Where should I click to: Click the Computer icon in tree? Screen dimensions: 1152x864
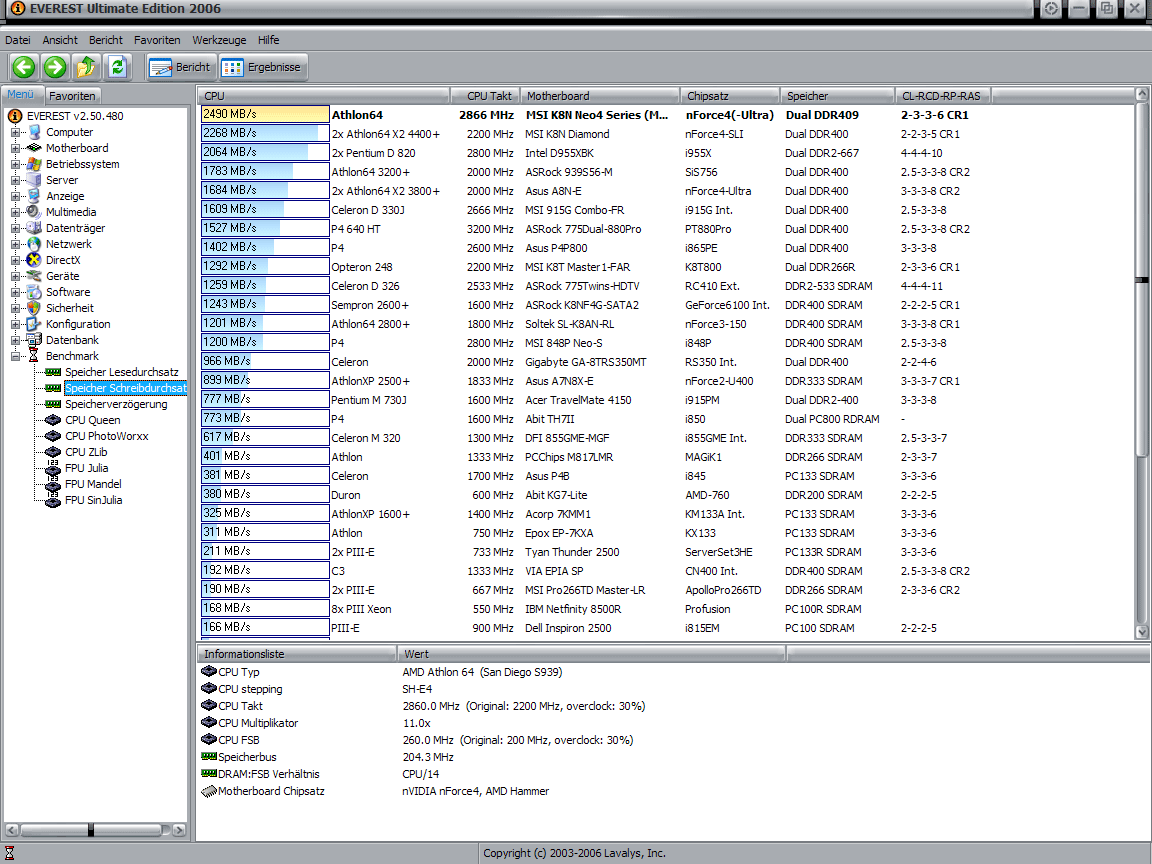(x=34, y=132)
